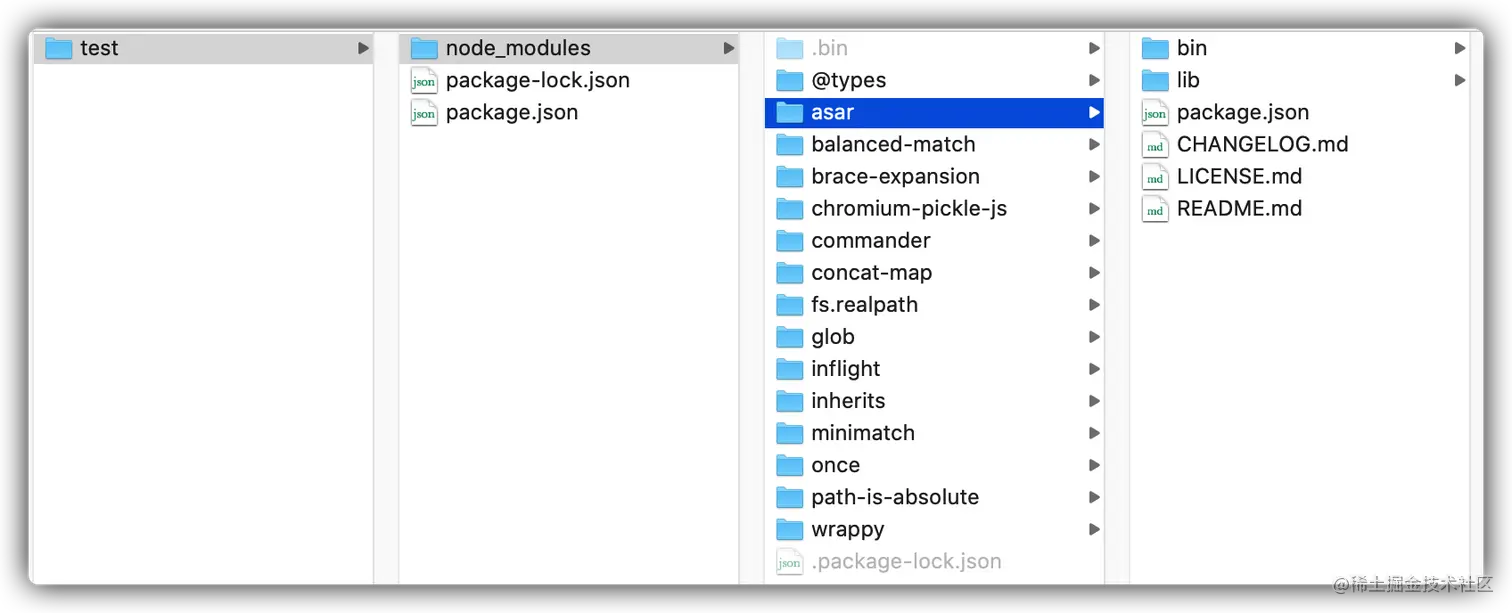Select the "inflight" folder name
Image resolution: width=1512 pixels, height=613 pixels.
tap(845, 369)
